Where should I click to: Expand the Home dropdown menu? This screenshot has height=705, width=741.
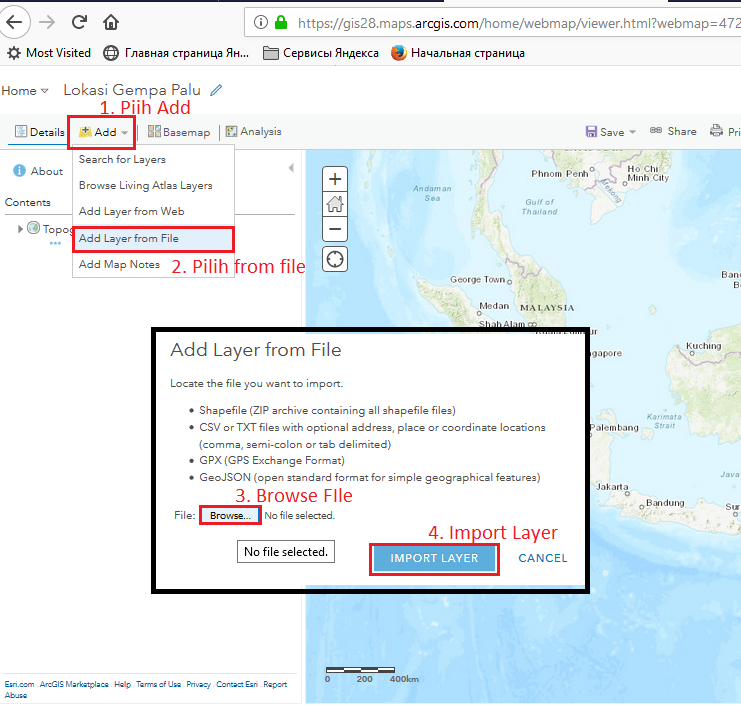point(25,90)
